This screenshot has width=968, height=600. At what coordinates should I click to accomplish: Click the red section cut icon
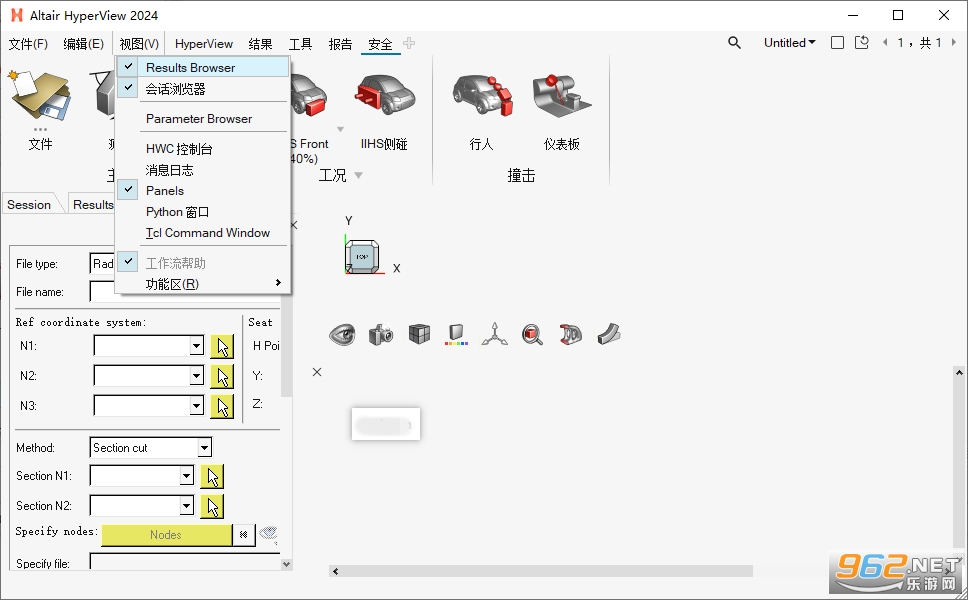click(570, 335)
